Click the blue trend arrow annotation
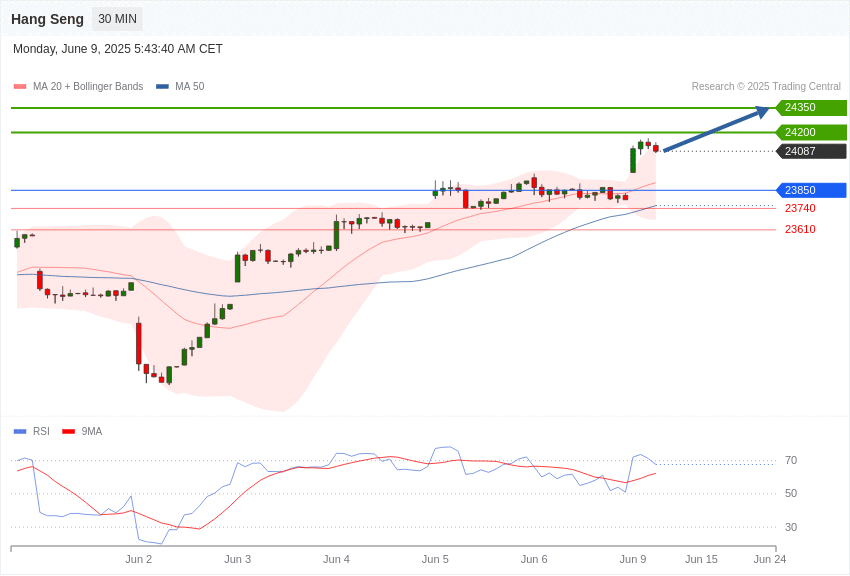Image resolution: width=850 pixels, height=576 pixels. [x=715, y=130]
